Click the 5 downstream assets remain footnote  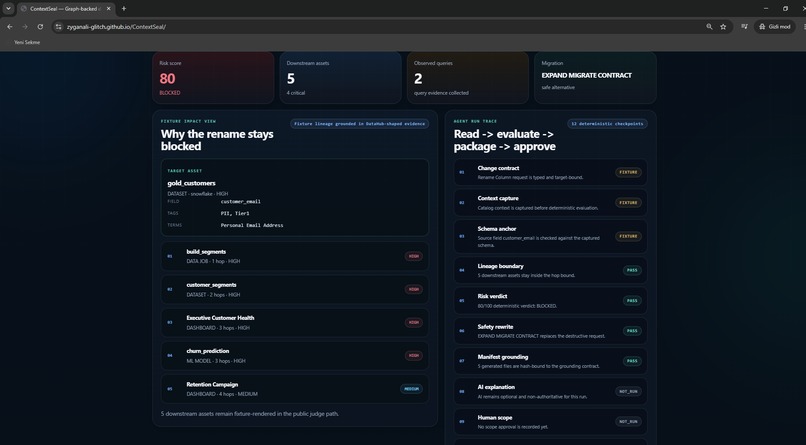point(250,414)
